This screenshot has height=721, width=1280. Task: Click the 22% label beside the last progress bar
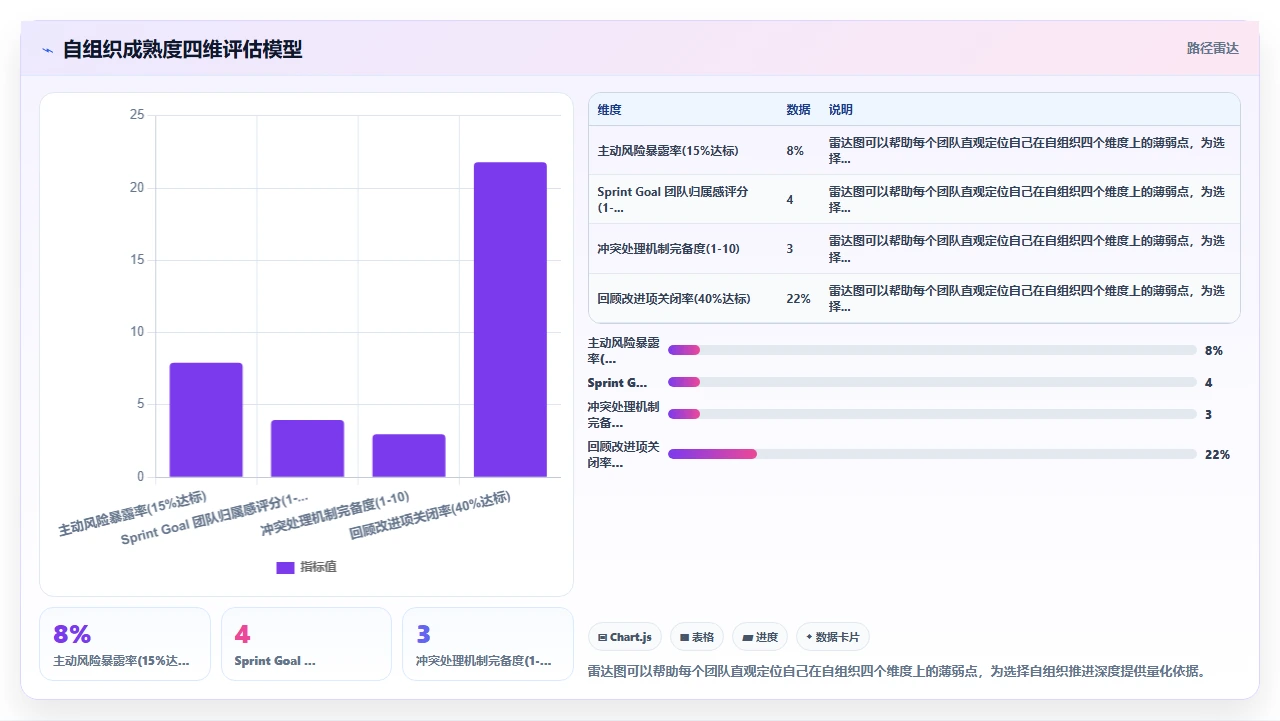coord(1217,454)
